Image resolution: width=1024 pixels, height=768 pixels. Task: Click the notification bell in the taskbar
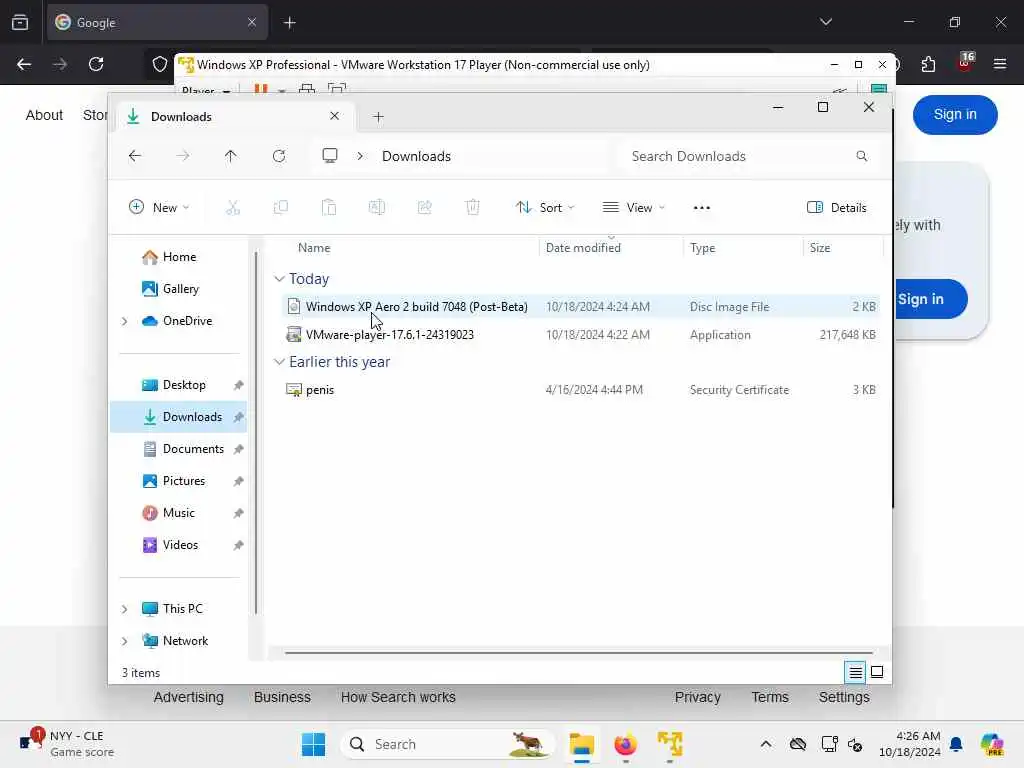pos(956,744)
